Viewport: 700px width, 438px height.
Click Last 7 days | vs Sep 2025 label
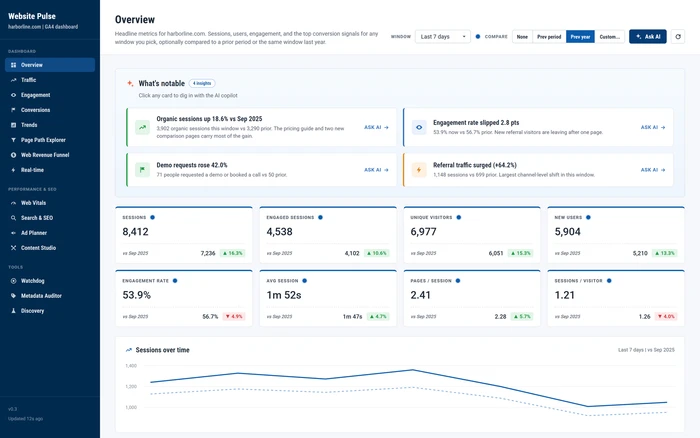point(646,350)
